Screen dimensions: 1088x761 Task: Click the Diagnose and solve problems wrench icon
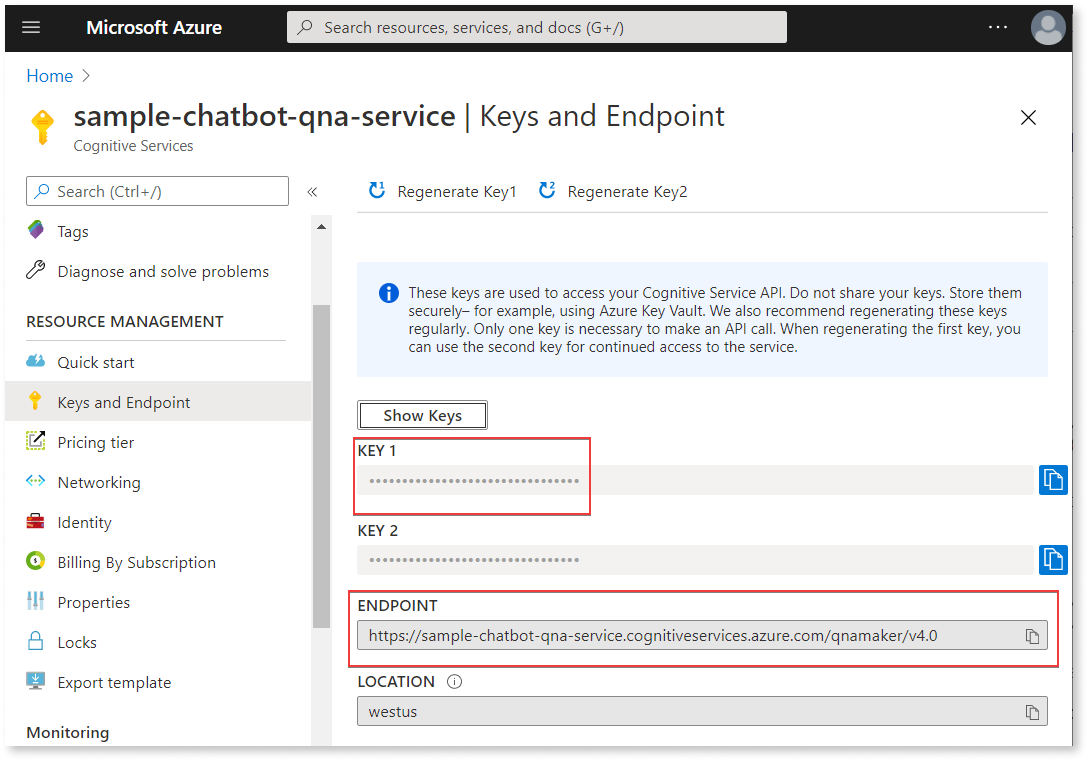pos(35,271)
